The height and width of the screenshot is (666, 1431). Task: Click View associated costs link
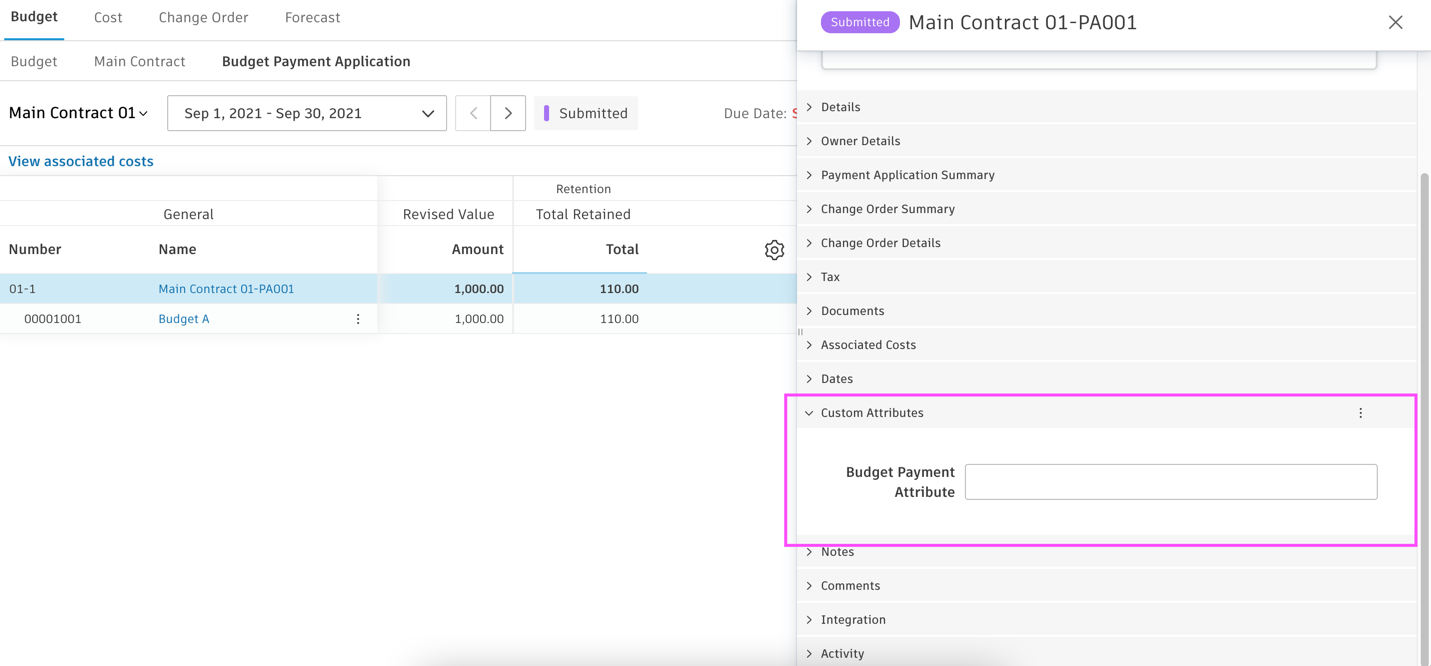(x=81, y=161)
